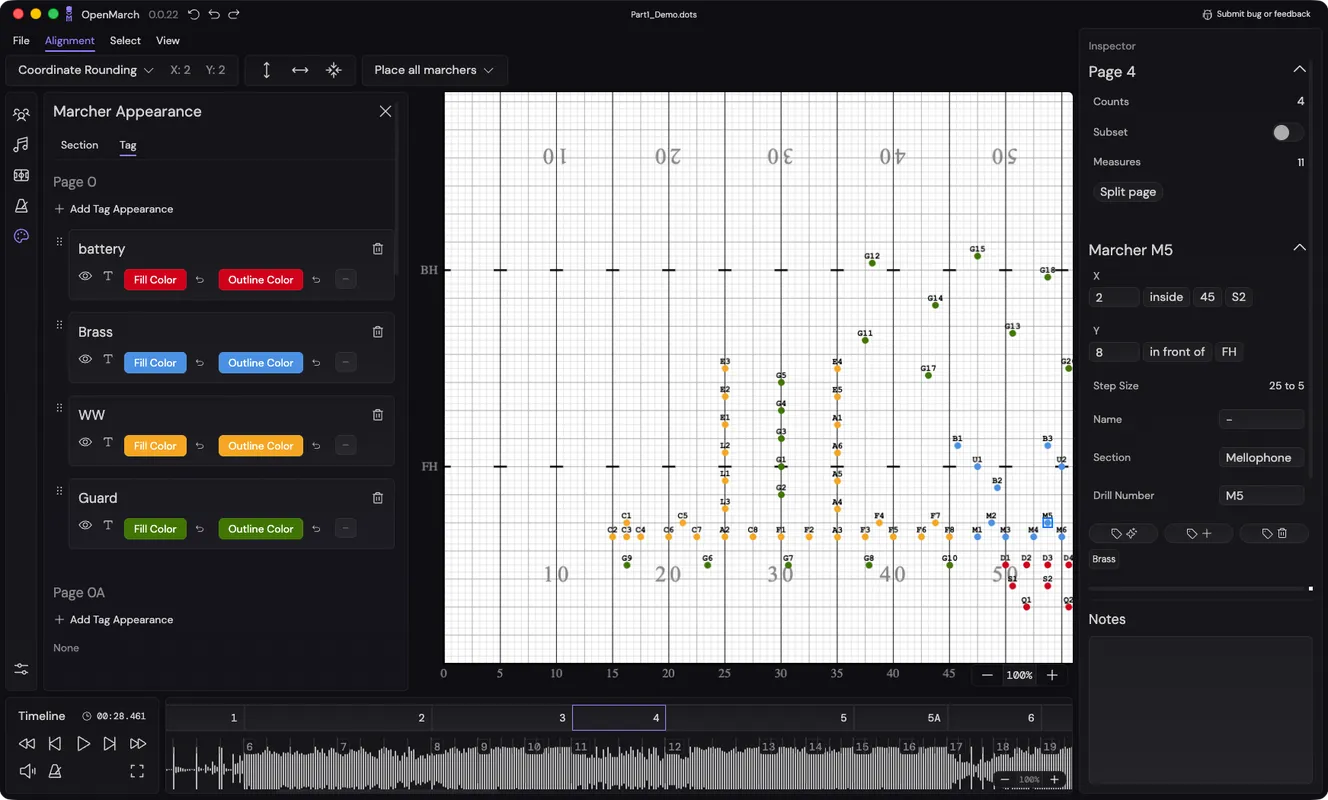Screen dimensions: 1328x800
Task: Redo the last action
Action: pos(234,14)
